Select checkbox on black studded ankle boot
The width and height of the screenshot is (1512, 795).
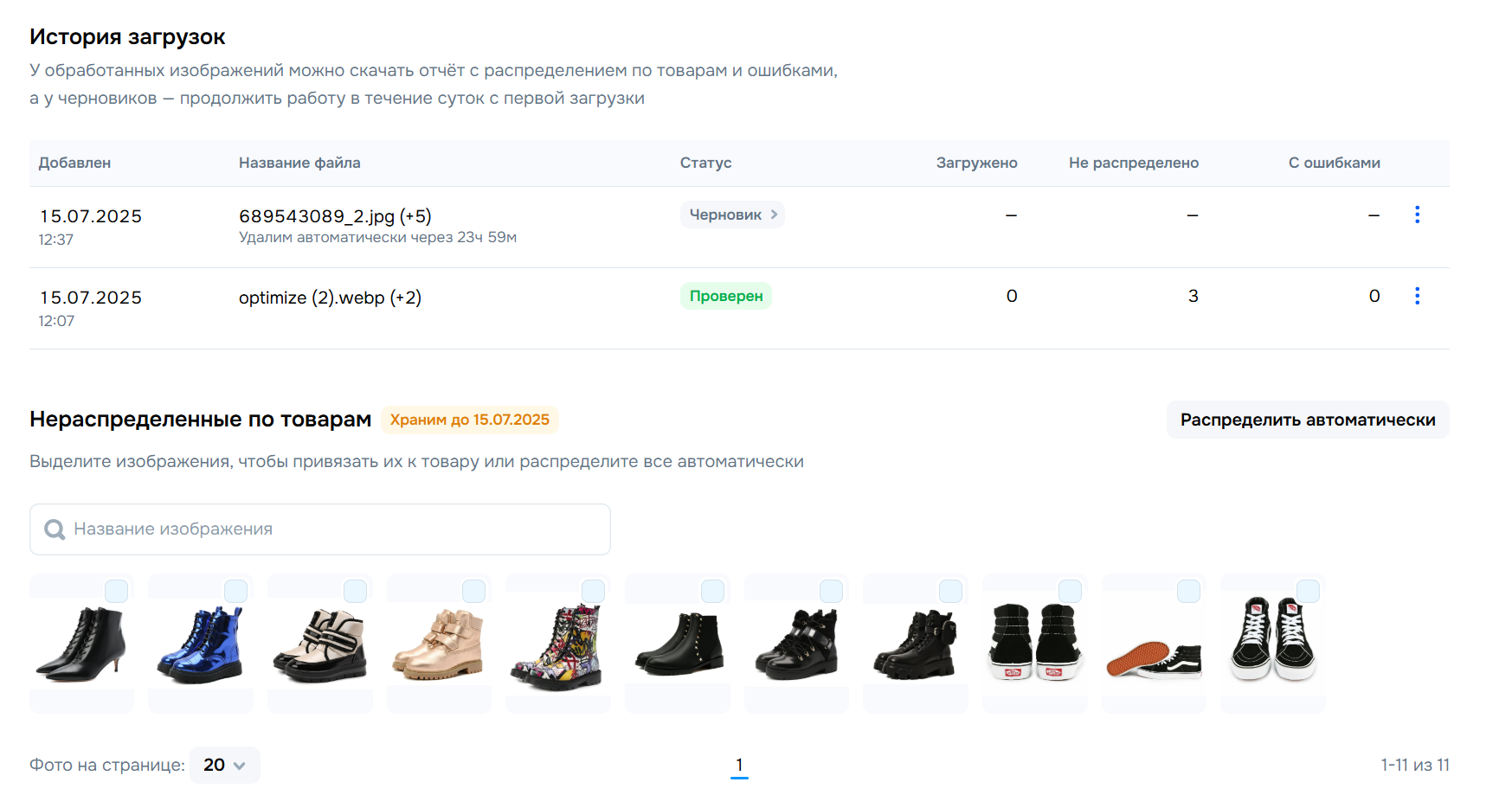pyautogui.click(x=712, y=591)
